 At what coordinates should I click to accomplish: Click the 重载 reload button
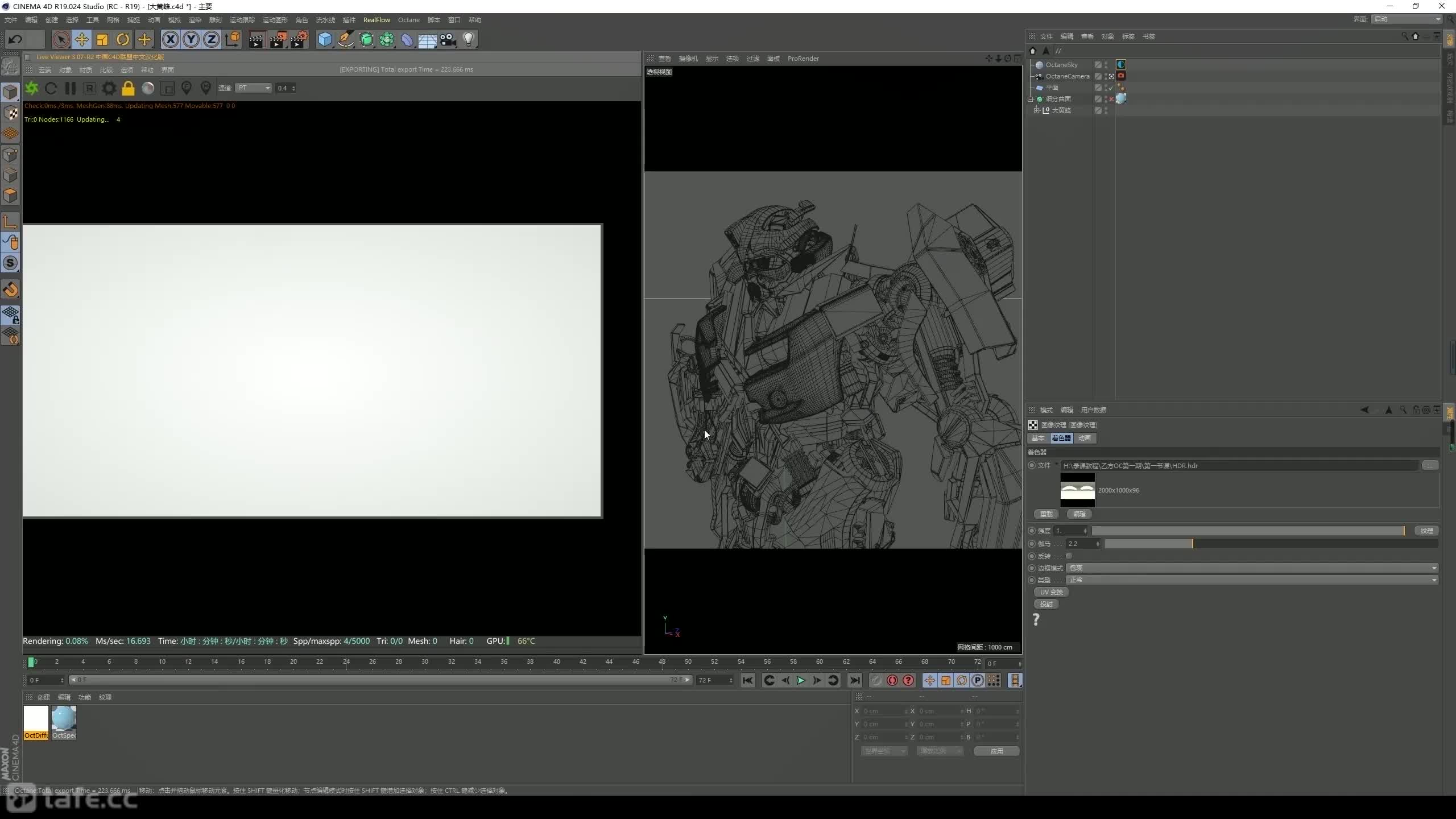pos(1046,514)
